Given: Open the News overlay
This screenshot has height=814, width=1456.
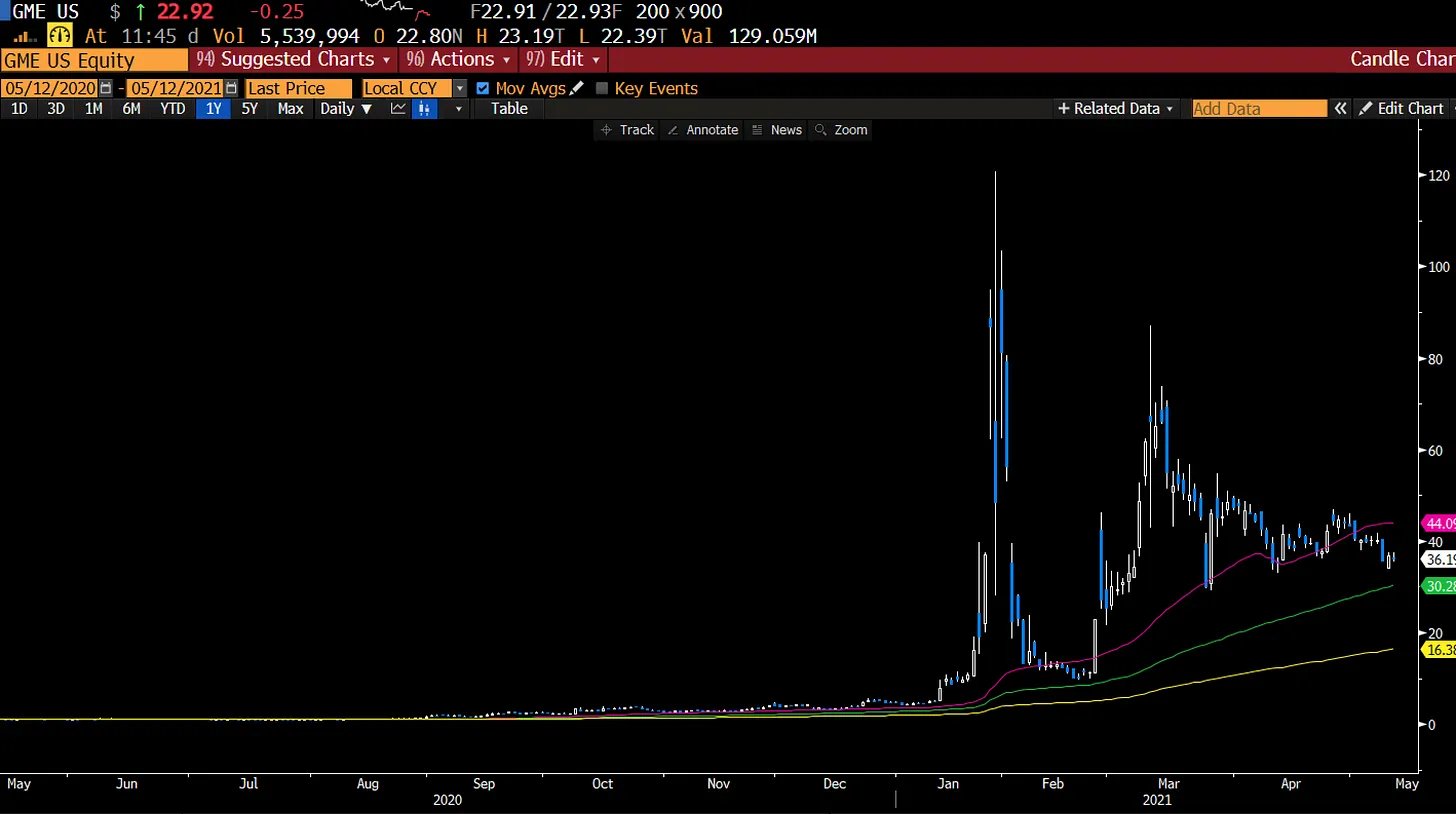Looking at the screenshot, I should click(777, 130).
